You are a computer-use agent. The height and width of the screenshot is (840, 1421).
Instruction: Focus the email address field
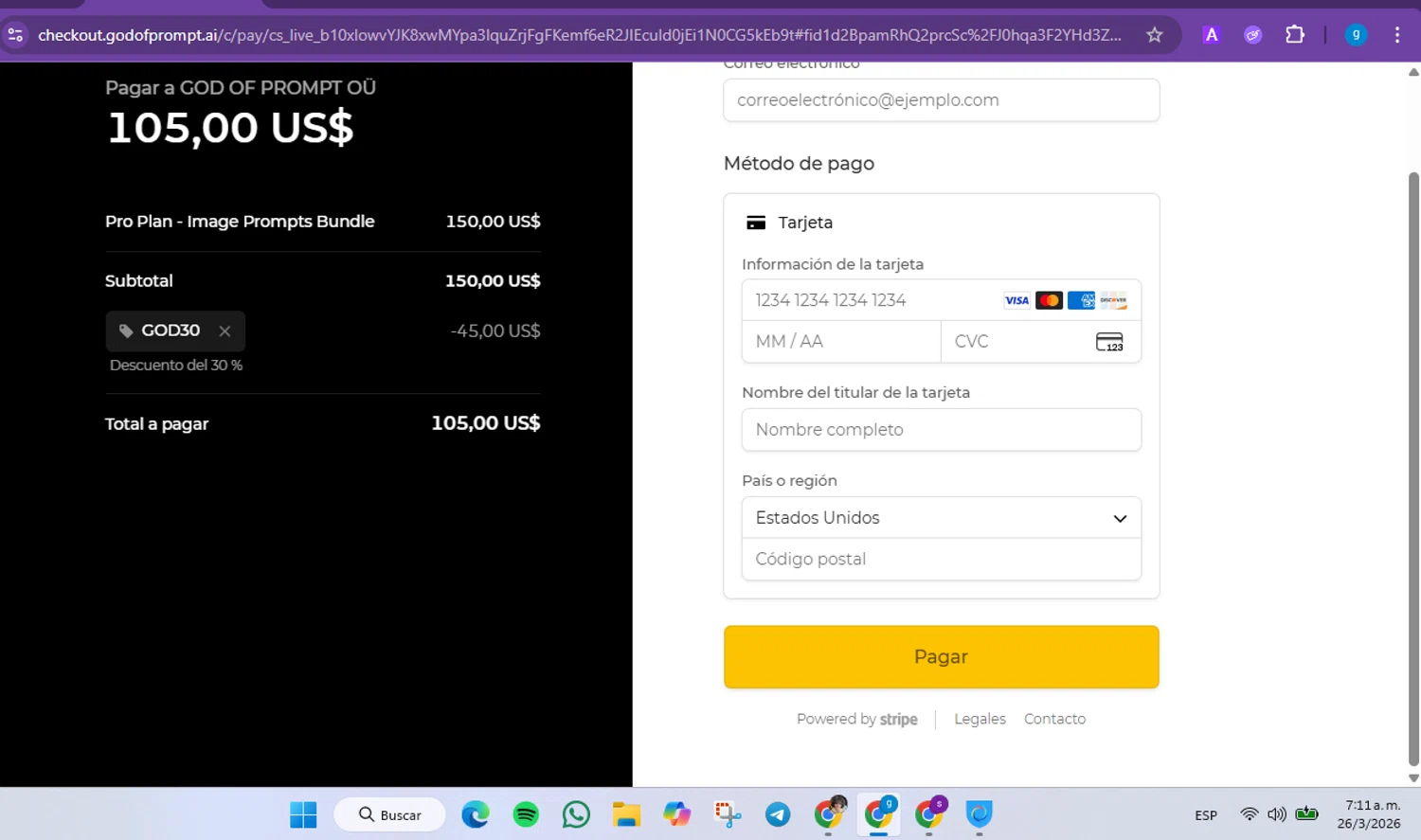[x=942, y=100]
